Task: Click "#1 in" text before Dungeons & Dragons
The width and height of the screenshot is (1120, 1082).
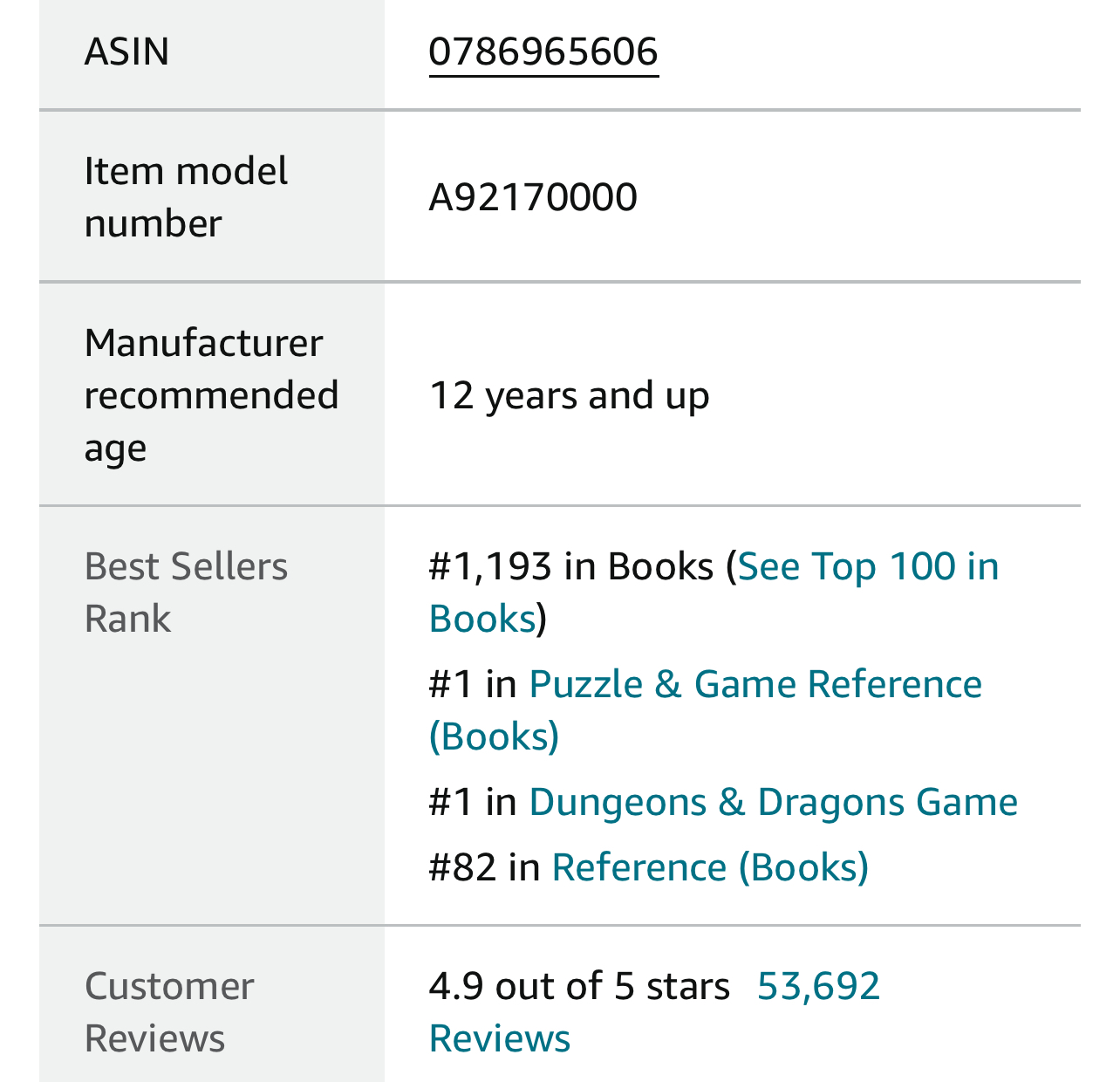Action: point(473,802)
